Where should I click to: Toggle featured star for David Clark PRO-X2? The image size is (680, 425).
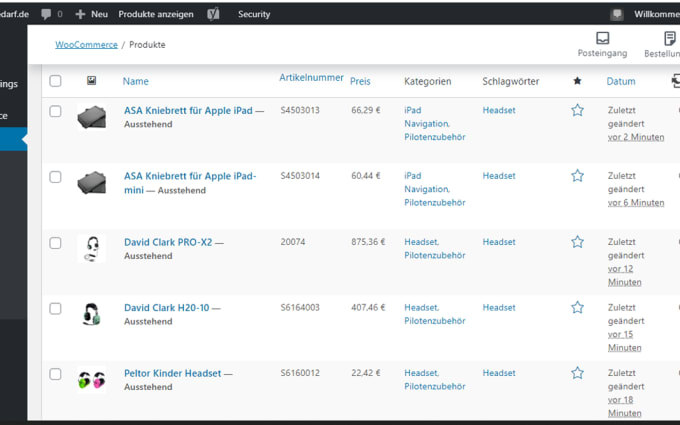coord(577,242)
